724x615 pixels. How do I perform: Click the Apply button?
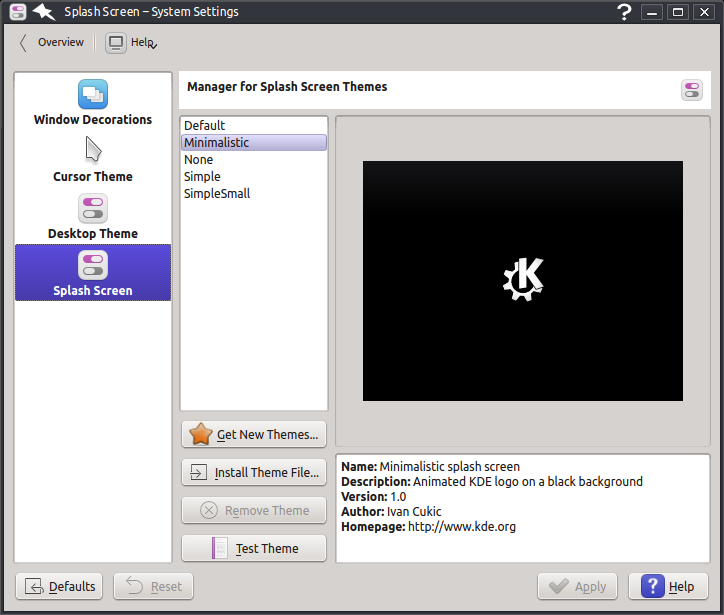point(577,586)
